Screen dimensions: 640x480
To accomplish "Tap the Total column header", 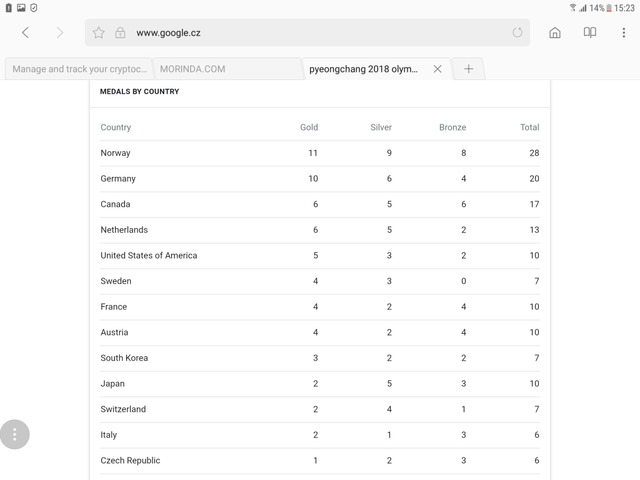I will [530, 127].
